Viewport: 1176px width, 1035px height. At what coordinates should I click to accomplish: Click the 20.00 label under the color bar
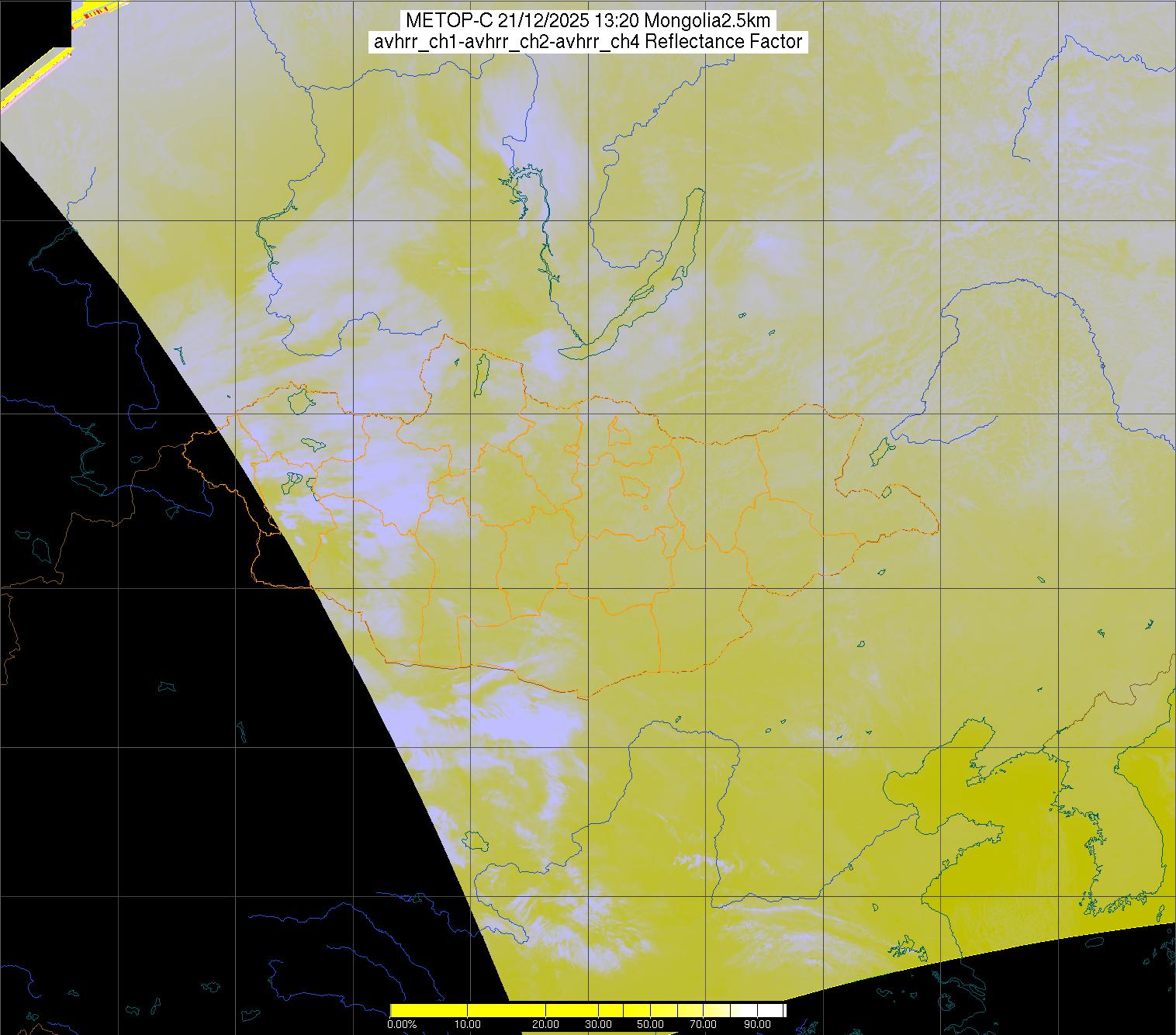(546, 1025)
